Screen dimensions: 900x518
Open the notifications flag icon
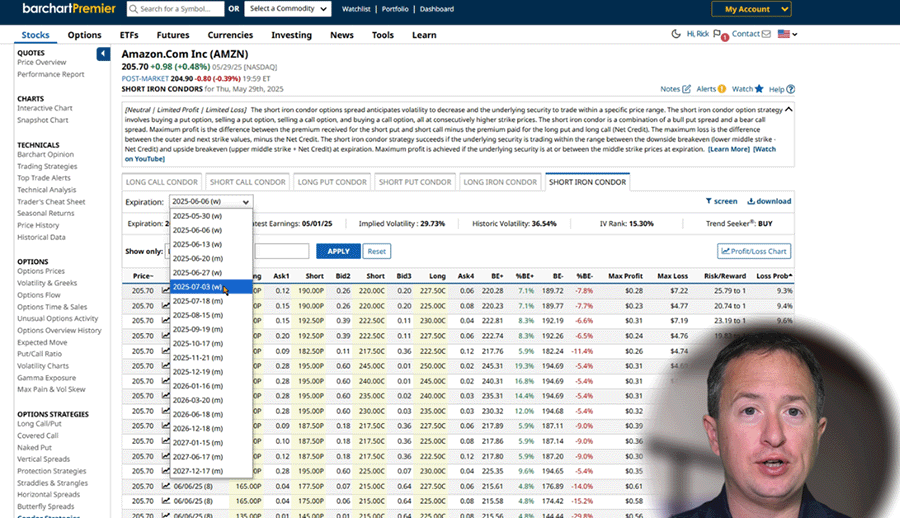pyautogui.click(x=717, y=34)
